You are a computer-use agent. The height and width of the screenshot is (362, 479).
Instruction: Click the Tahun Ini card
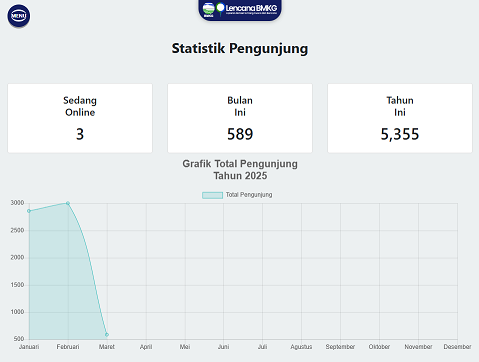point(400,118)
